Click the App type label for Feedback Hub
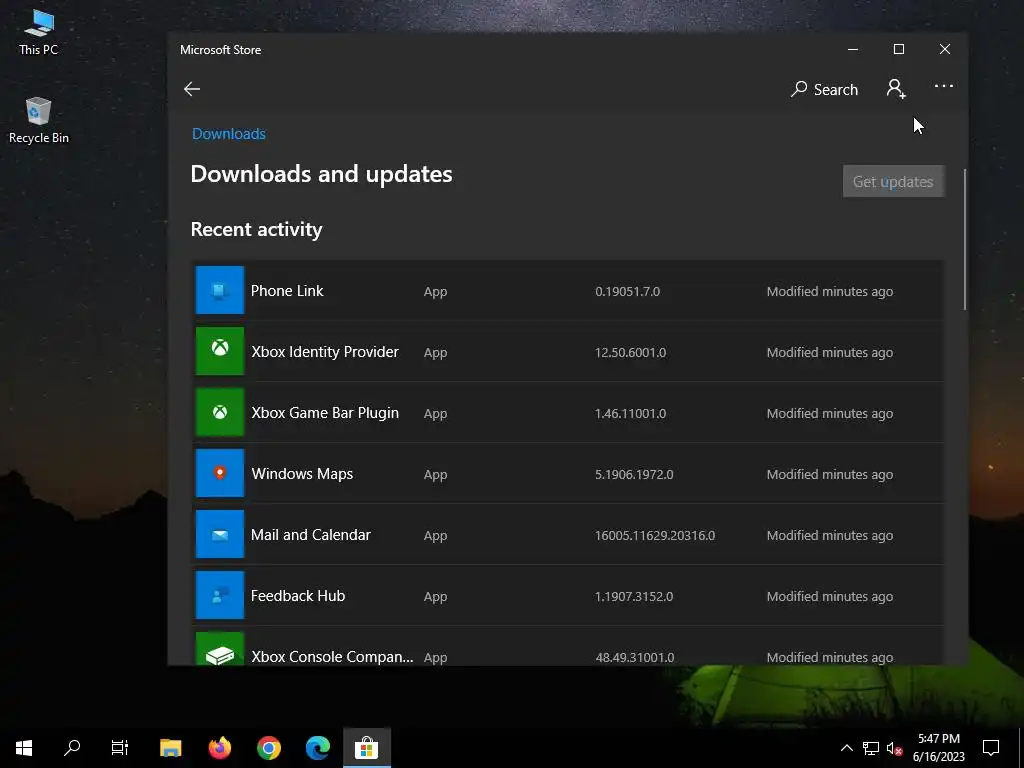 click(x=436, y=597)
